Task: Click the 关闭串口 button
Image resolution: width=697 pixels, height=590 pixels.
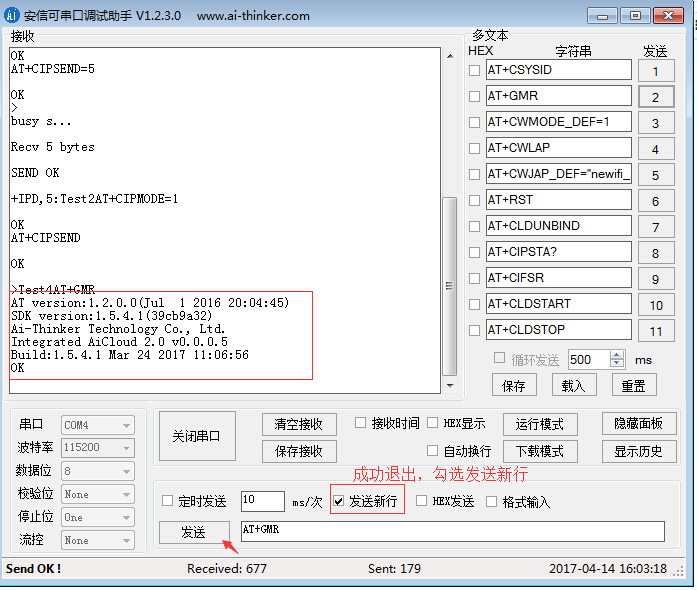Action: click(197, 436)
